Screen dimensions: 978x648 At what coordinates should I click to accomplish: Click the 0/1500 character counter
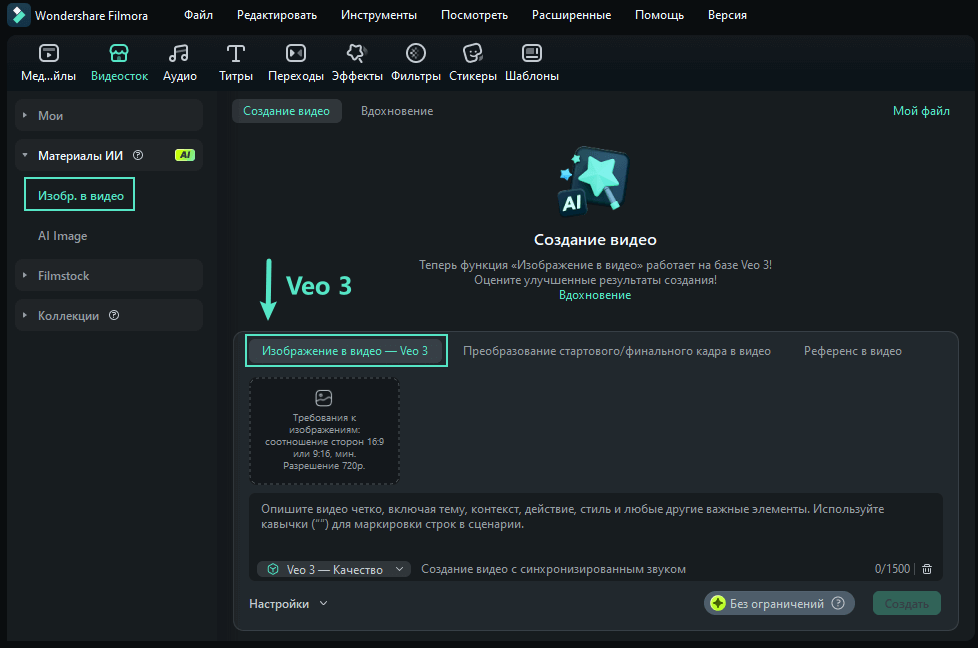pyautogui.click(x=892, y=569)
